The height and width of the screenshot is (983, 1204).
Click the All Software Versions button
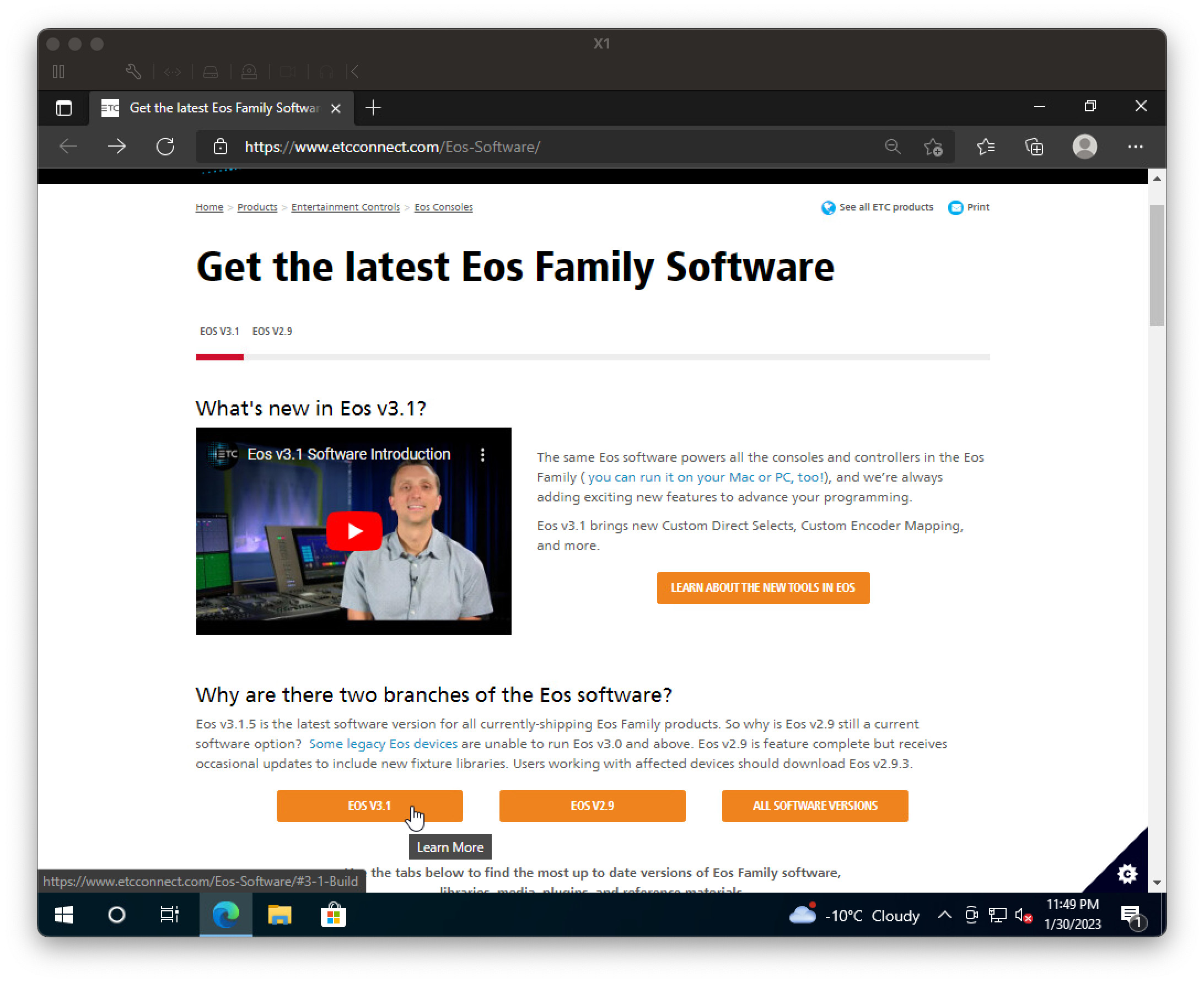pyautogui.click(x=814, y=805)
